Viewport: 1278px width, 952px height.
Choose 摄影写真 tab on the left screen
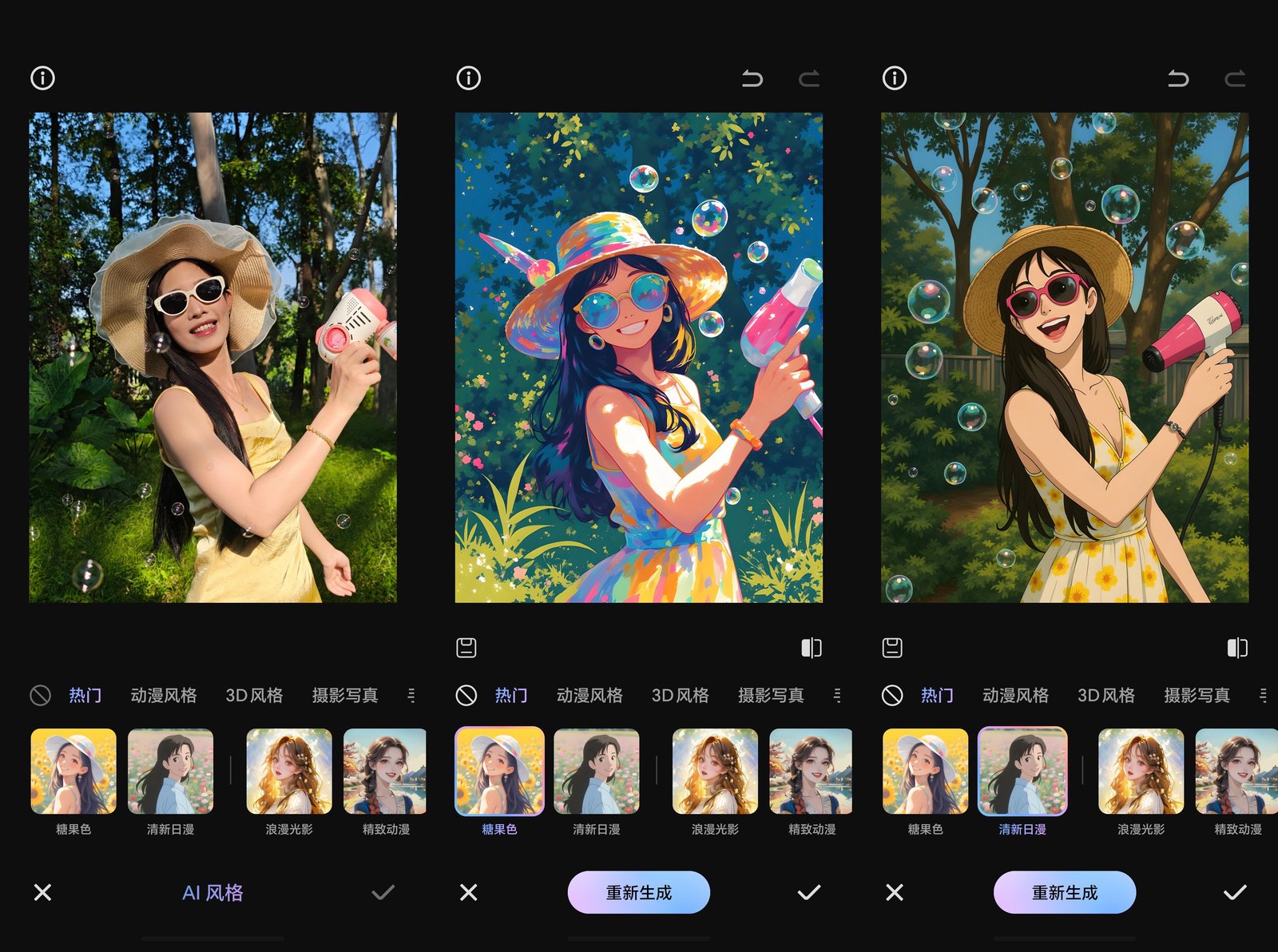(x=345, y=696)
